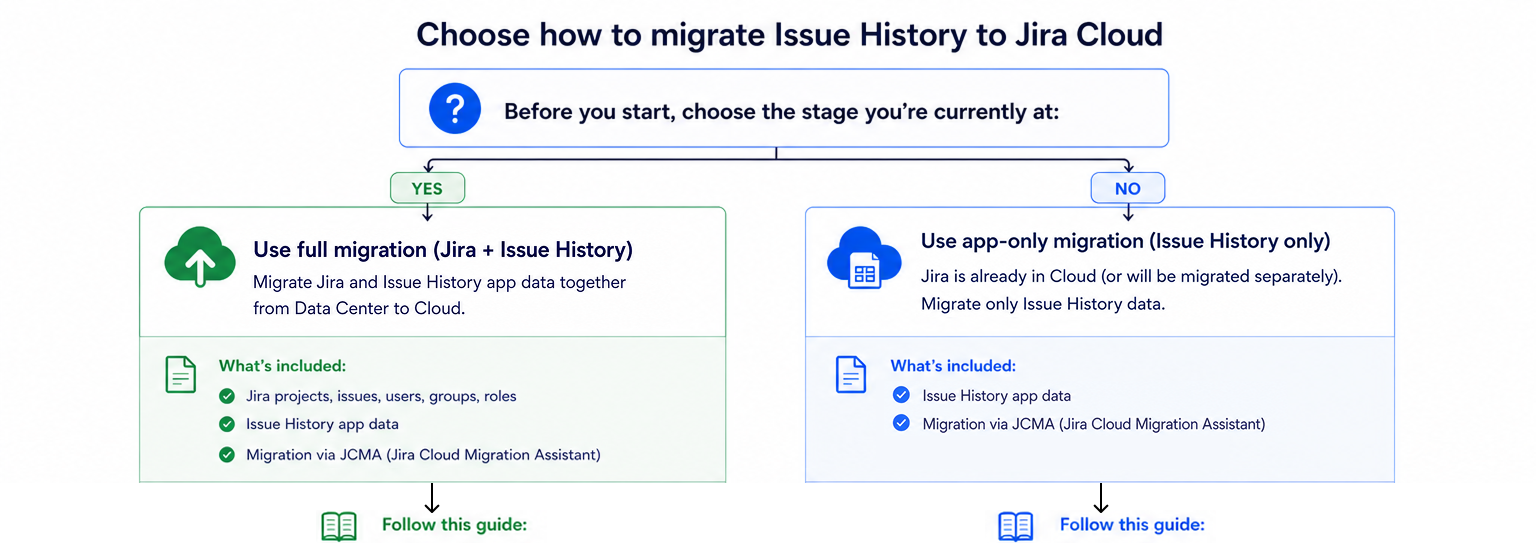Click blue checkmark next to Issue History app data

901,395
